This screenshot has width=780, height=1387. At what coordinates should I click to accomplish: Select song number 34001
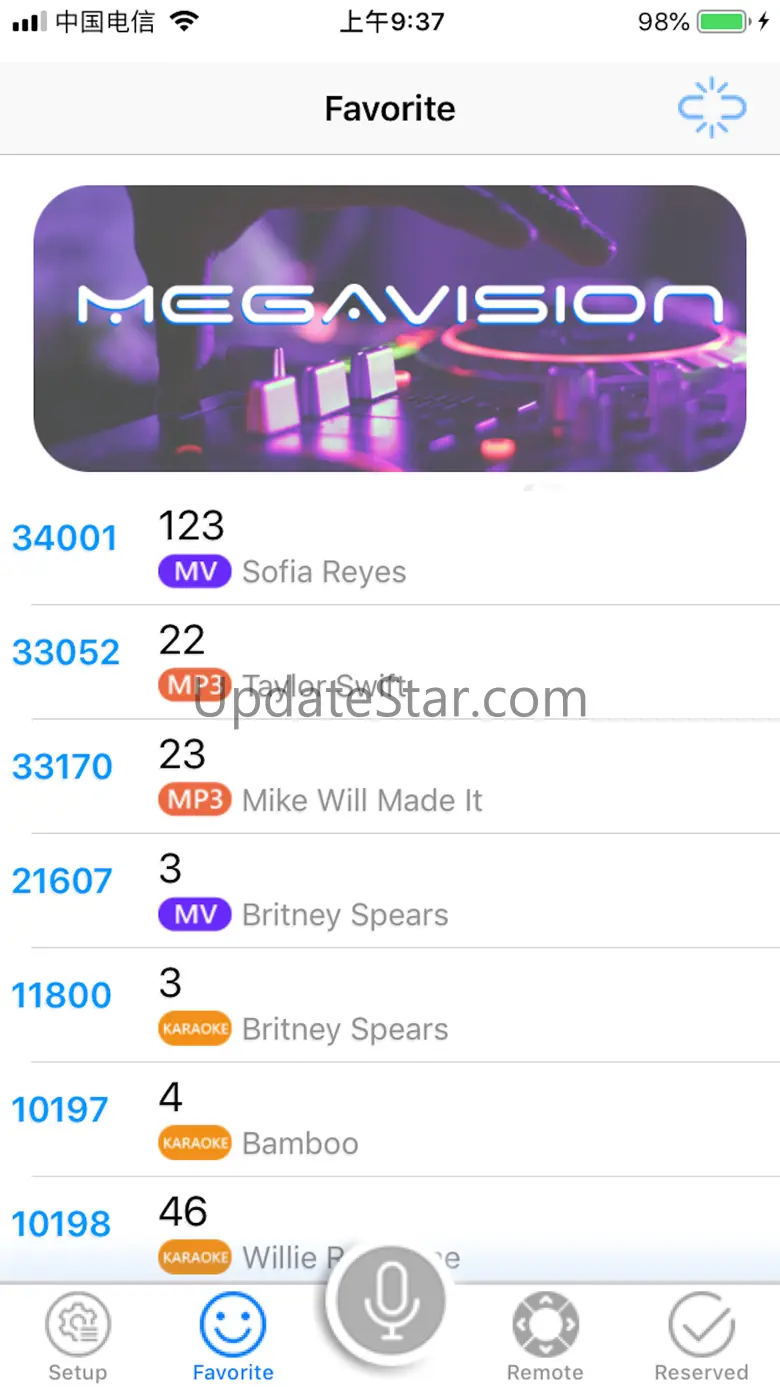coord(65,539)
